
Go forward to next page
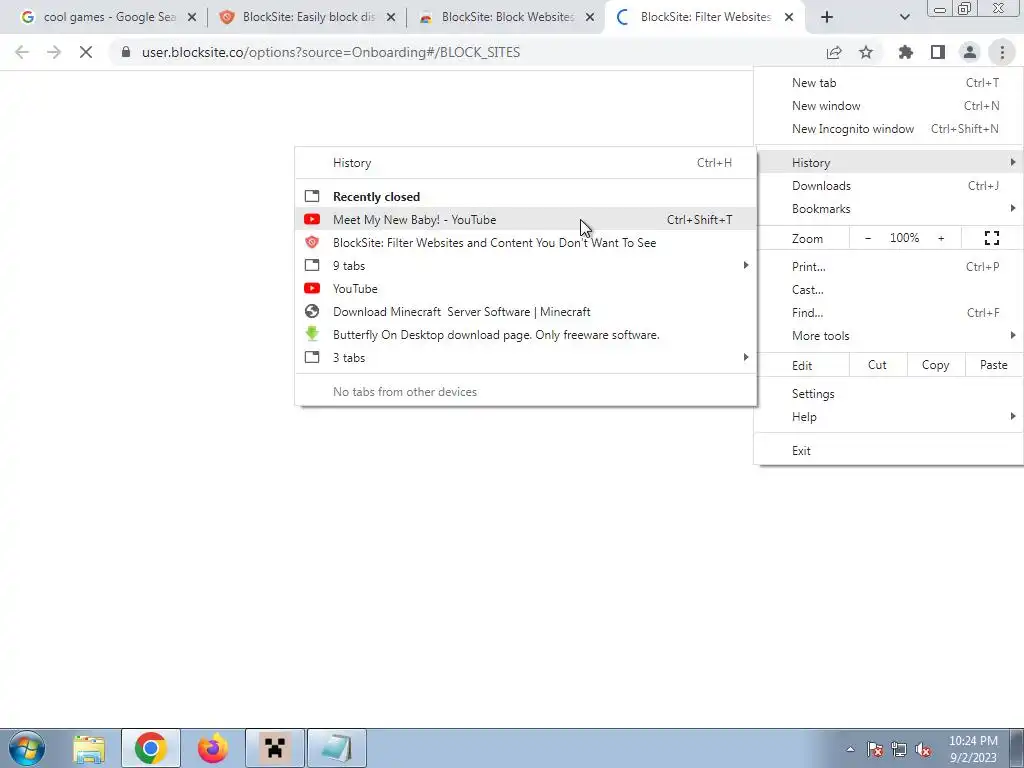pos(54,52)
